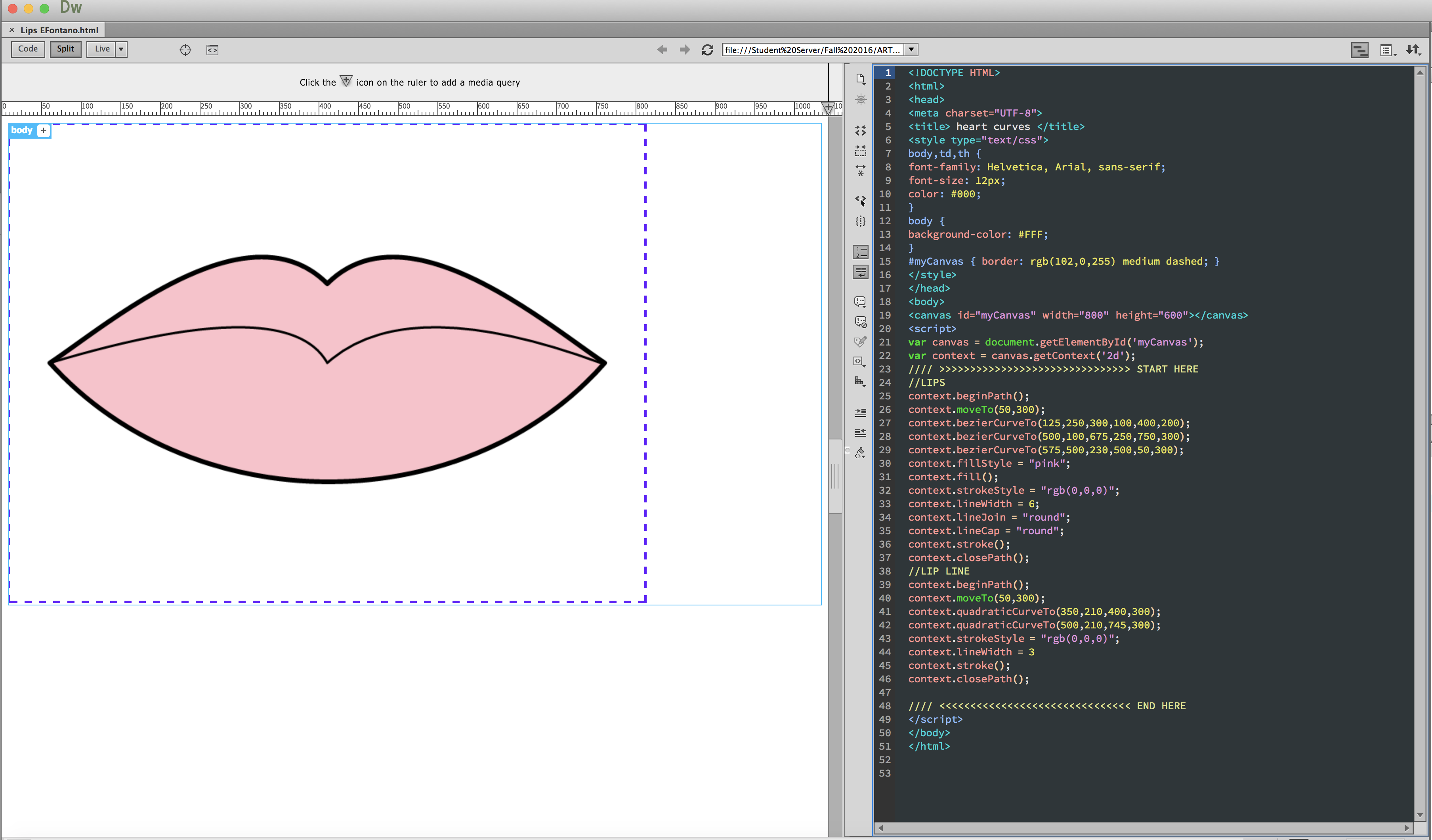The height and width of the screenshot is (840, 1432).
Task: Click the Outdent Code icon
Action: [x=860, y=433]
